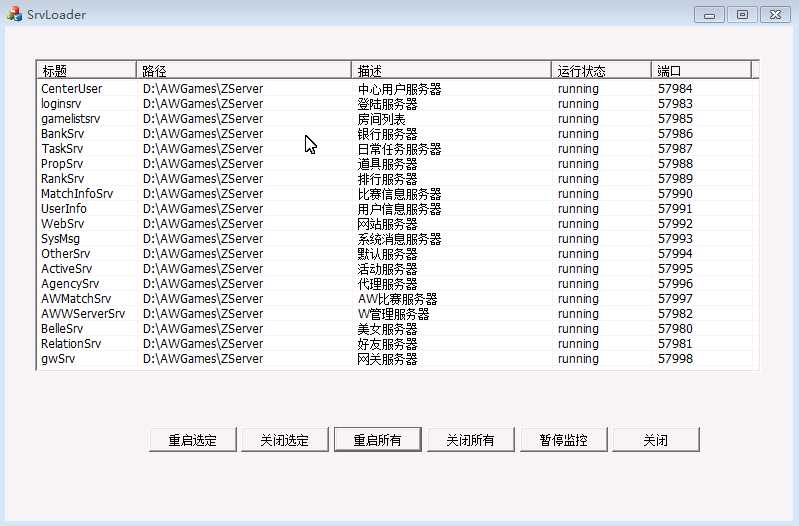The image size is (799, 526).
Task: Click port value 57984
Action: 675,89
